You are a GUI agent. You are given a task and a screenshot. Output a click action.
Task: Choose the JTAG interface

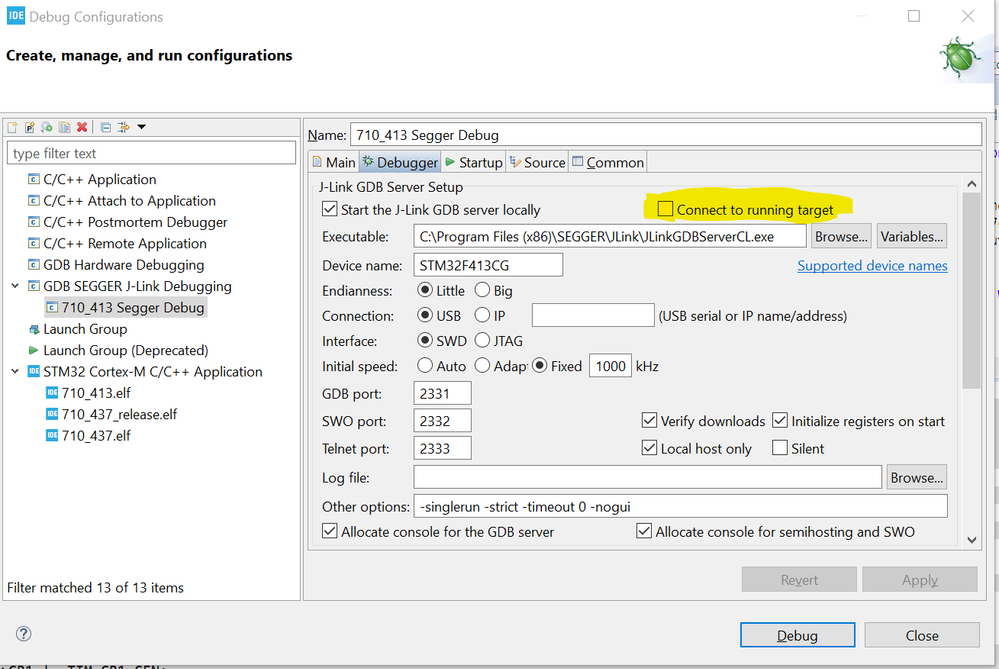click(x=482, y=341)
